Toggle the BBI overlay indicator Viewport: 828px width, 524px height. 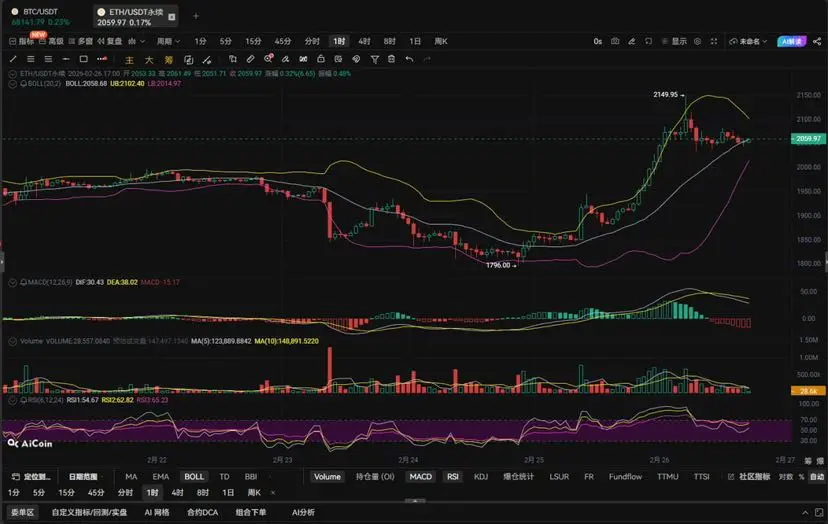click(251, 476)
